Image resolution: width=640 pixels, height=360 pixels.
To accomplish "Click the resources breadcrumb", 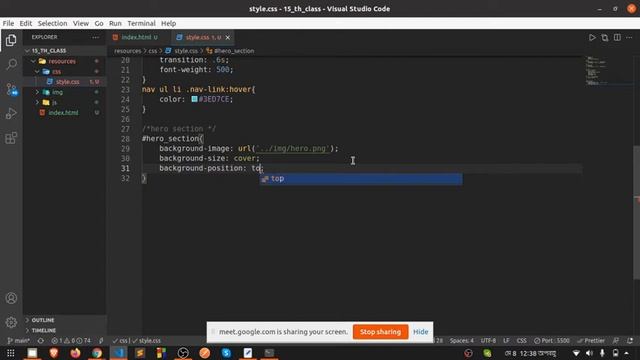I will (127, 51).
